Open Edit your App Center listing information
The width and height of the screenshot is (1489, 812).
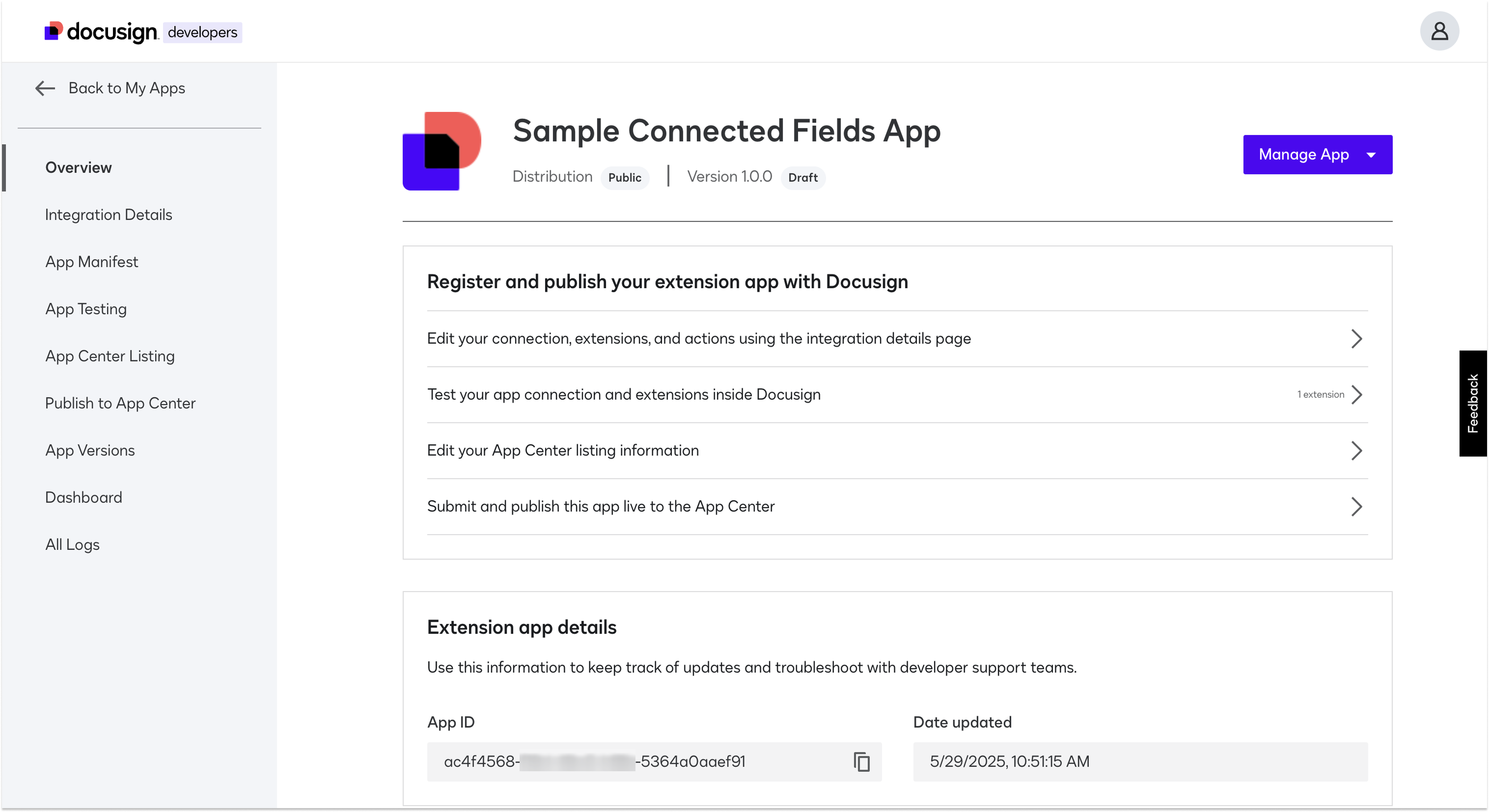coord(563,450)
